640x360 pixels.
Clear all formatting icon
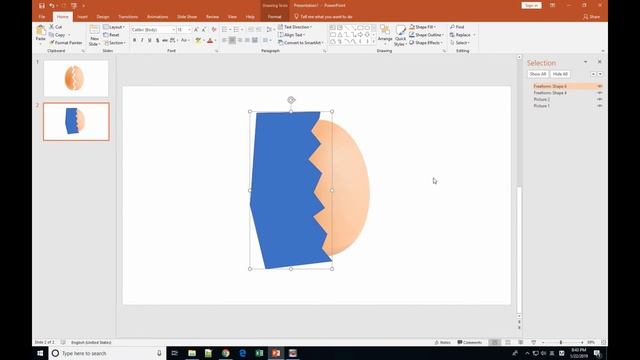pyautogui.click(x=214, y=30)
